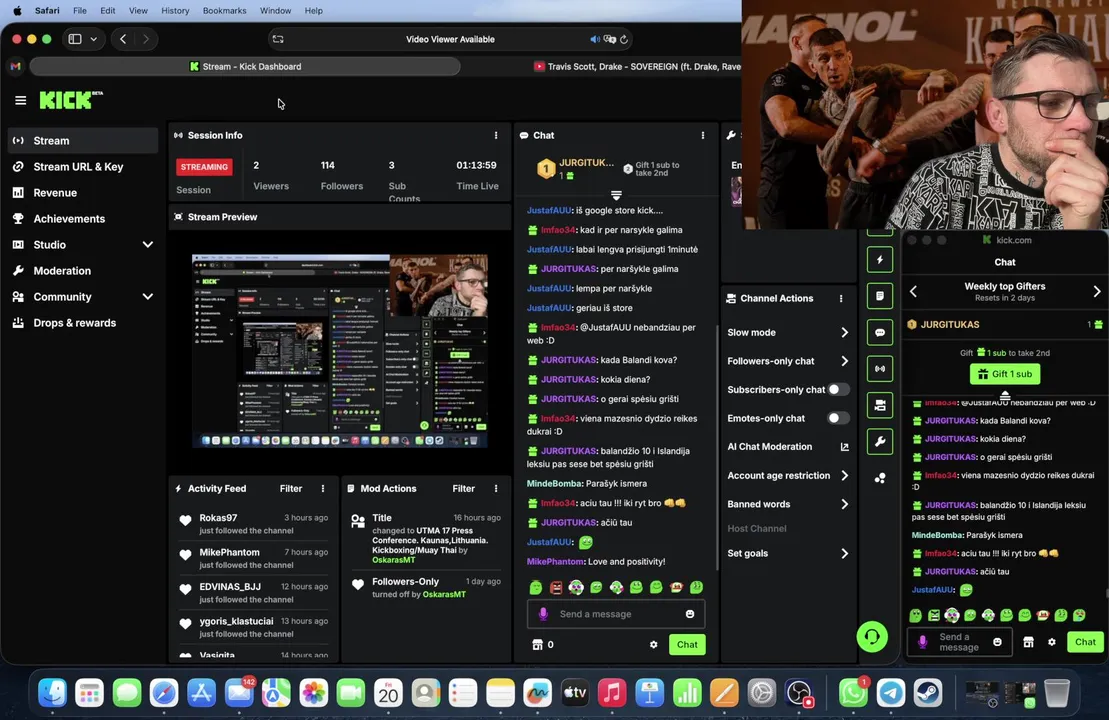Open Stream URL & Key page

pyautogui.click(x=78, y=166)
